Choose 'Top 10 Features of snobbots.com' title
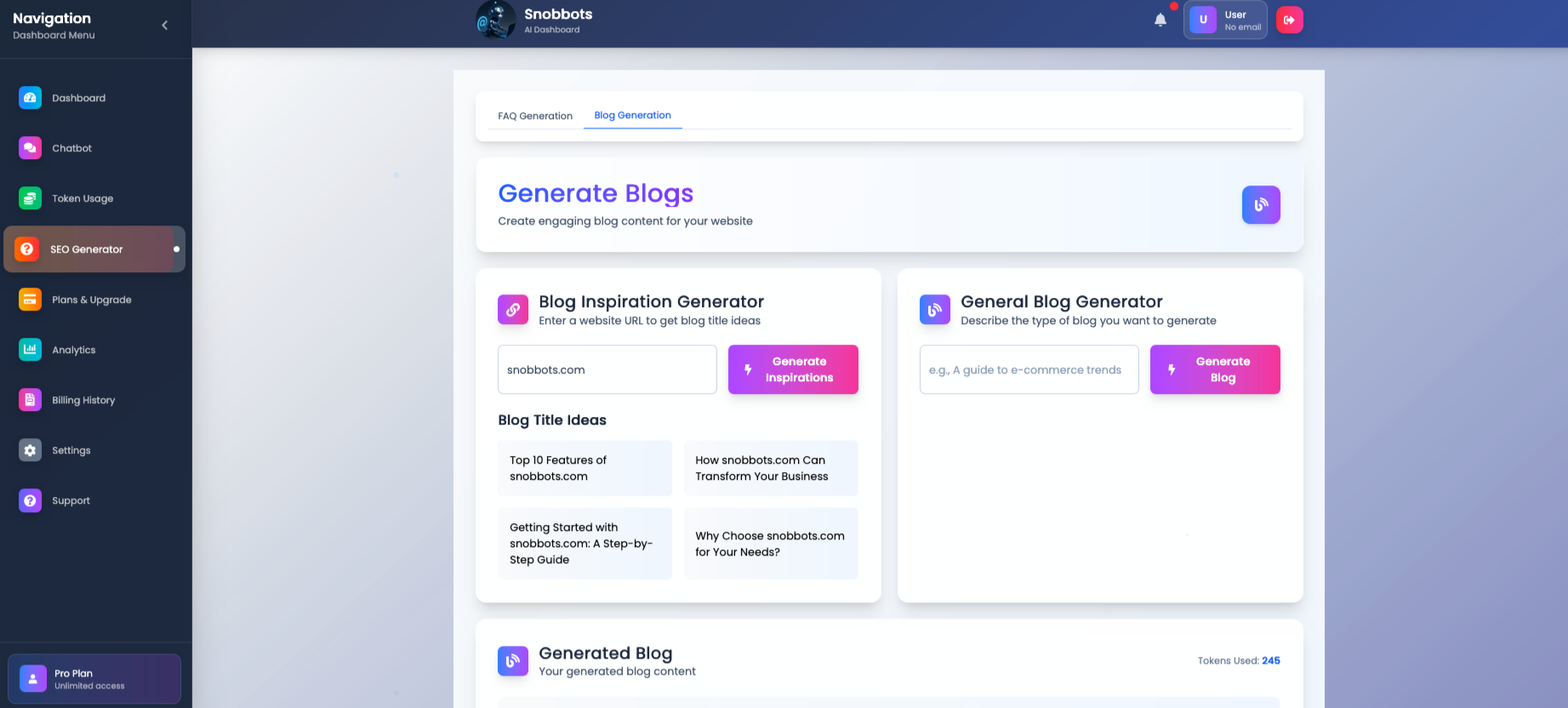1568x708 pixels. pyautogui.click(x=584, y=468)
